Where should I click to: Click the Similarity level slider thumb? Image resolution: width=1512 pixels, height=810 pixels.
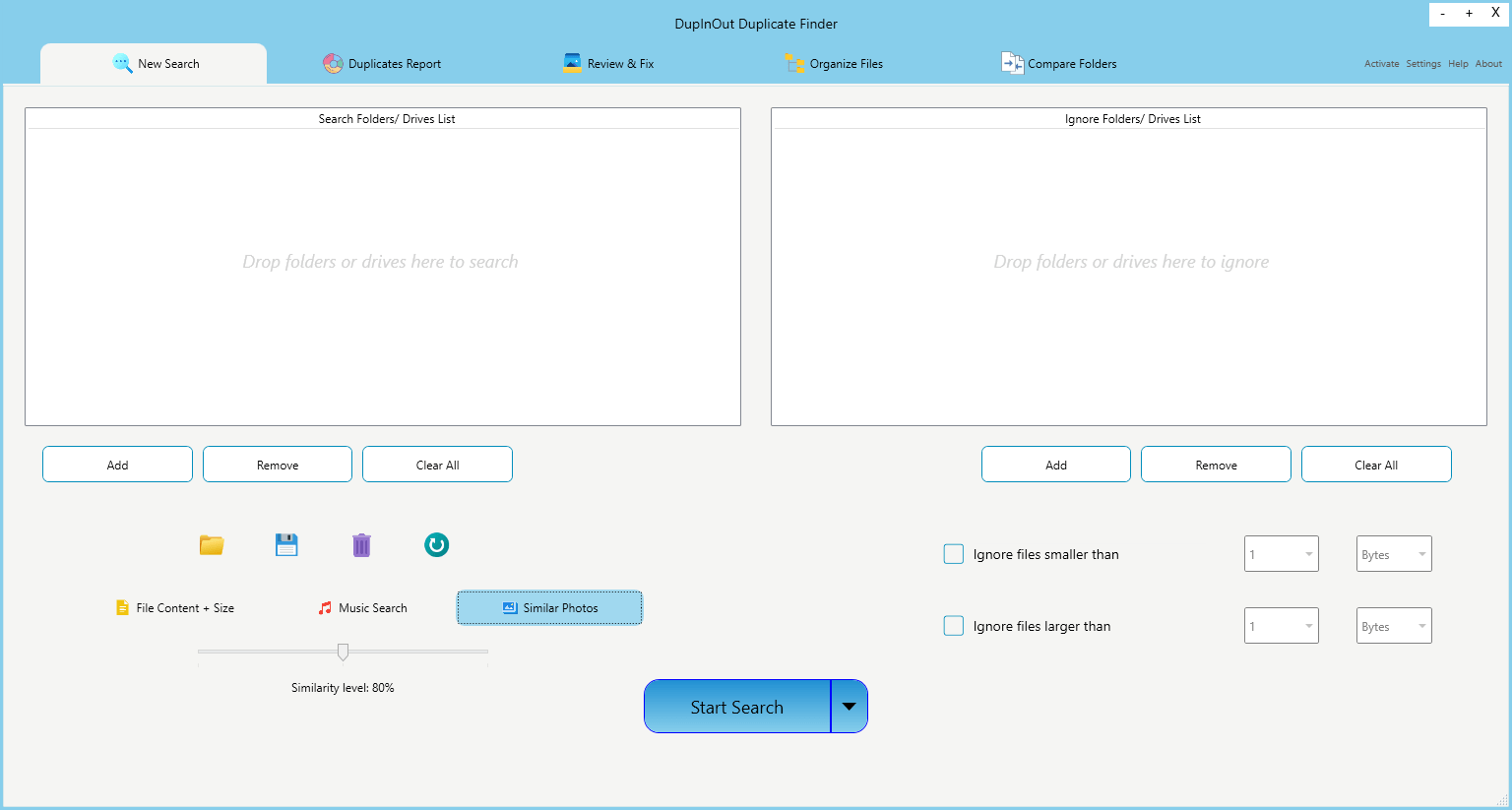(343, 652)
